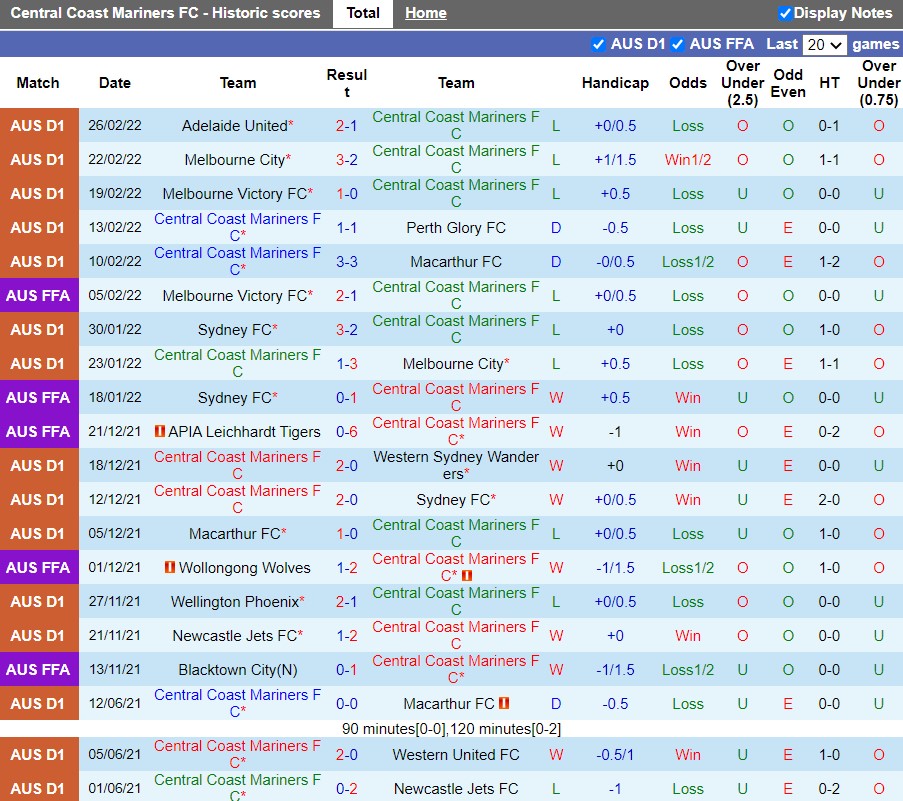
Task: Uncheck the AUS D1 league filter
Action: coord(598,44)
